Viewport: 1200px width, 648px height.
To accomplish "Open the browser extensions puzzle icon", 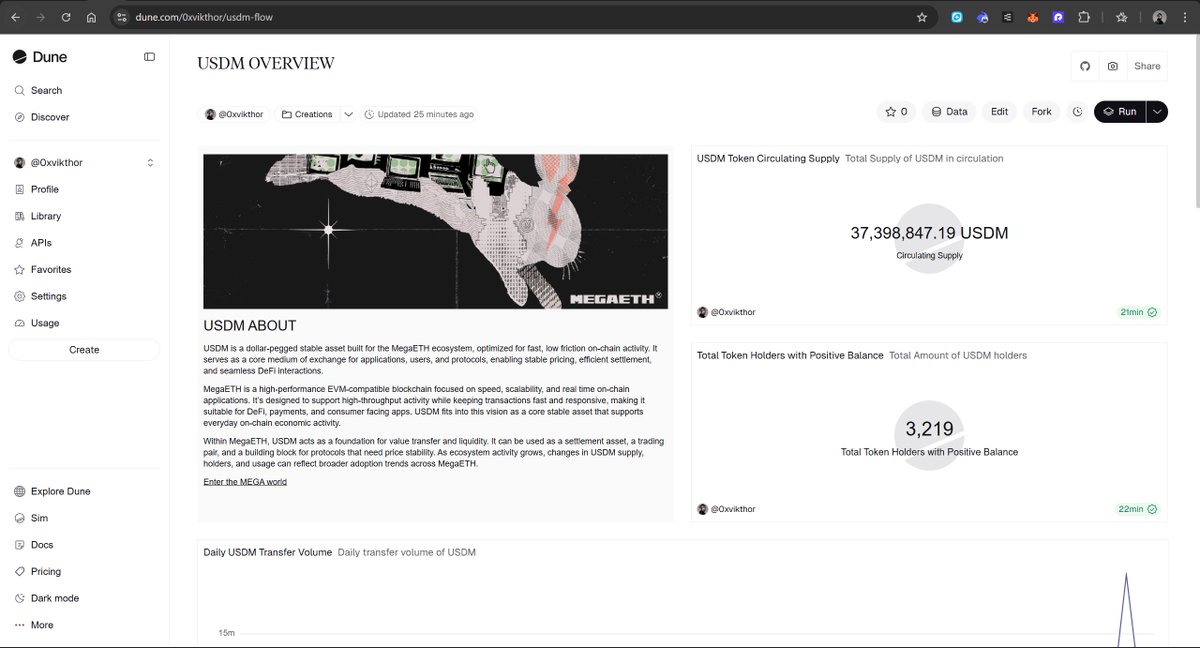I will [x=1084, y=17].
